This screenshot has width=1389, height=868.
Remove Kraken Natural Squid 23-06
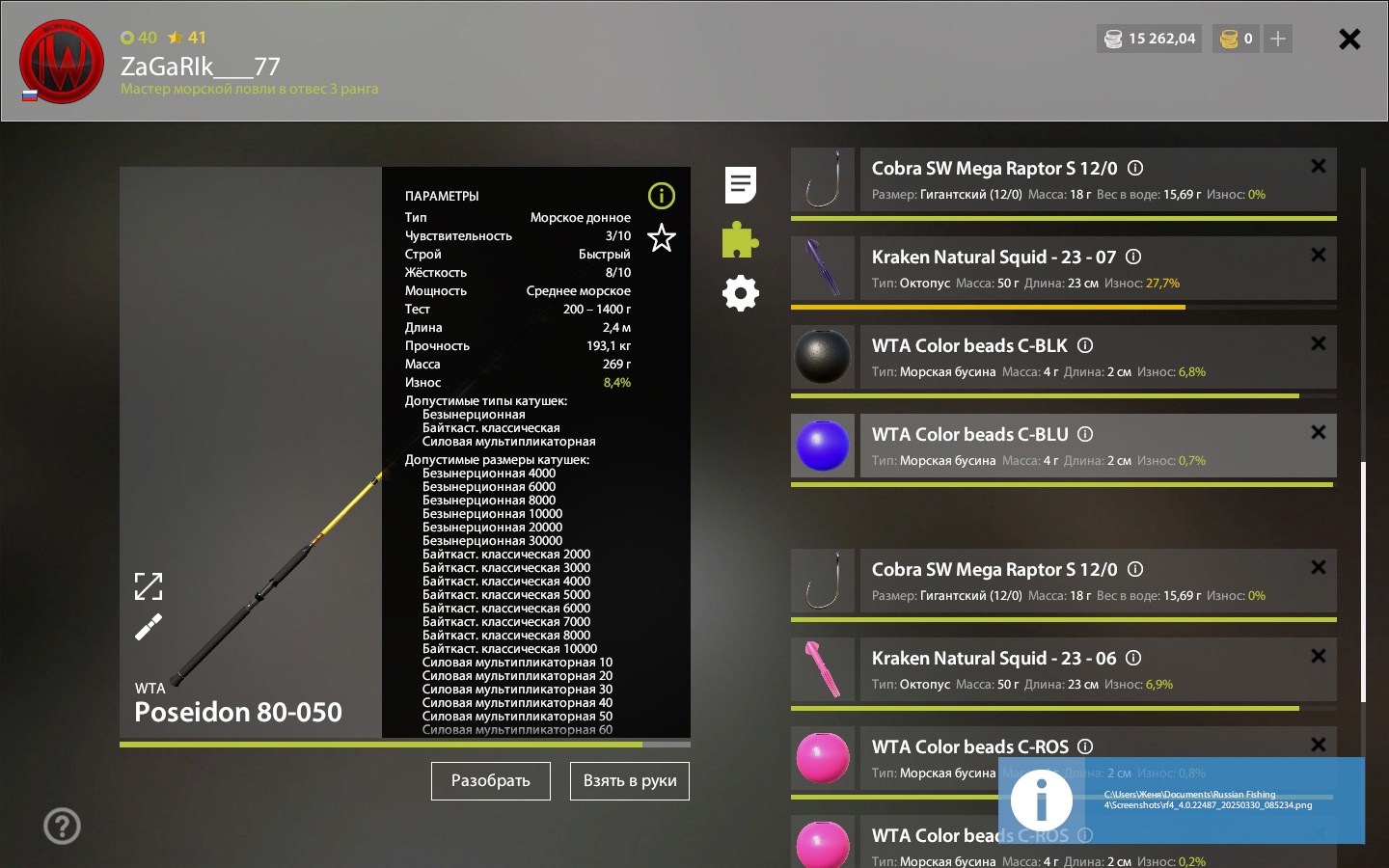tap(1319, 656)
